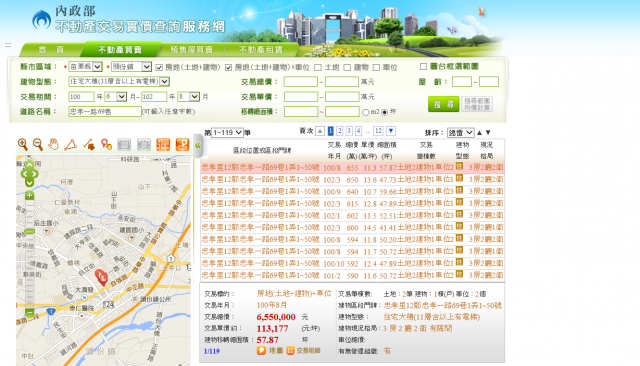Viewport: 640px width, 366px height.
Task: Adjust the map zoom level slider handle
Action: pyautogui.click(x=29, y=231)
